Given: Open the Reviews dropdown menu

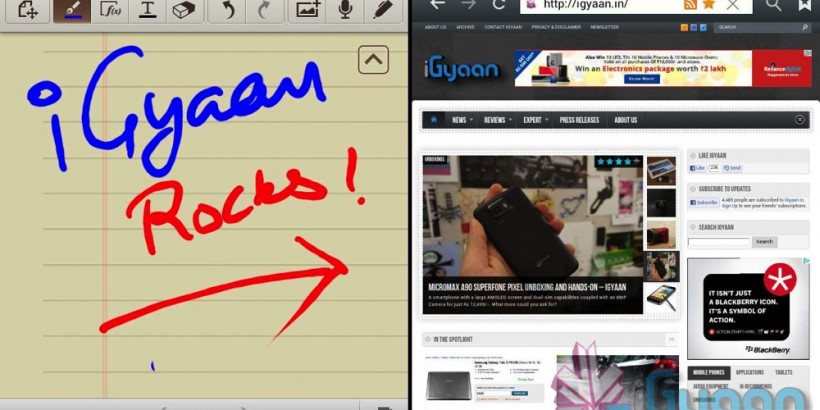Looking at the screenshot, I should (x=498, y=120).
